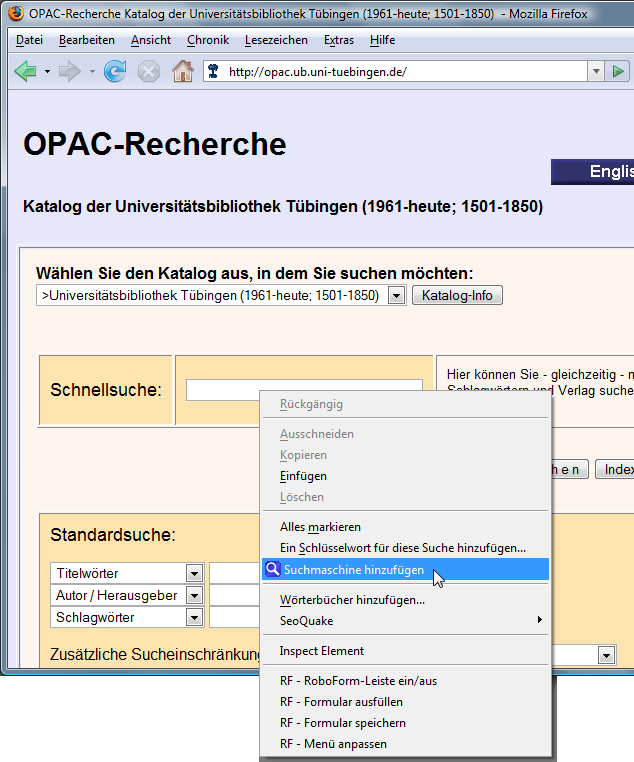Open the Ansicht menu
Image resolution: width=634 pixels, height=762 pixels.
click(151, 40)
